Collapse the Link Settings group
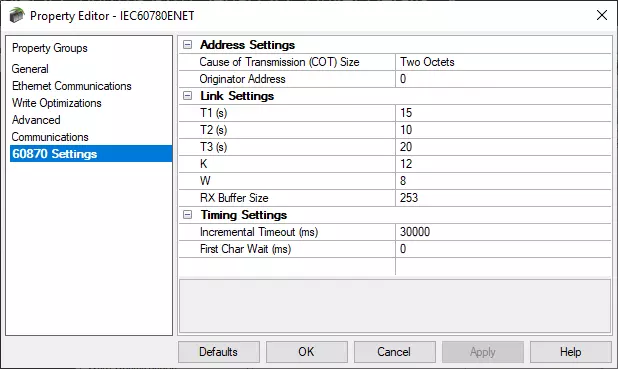 (188, 96)
